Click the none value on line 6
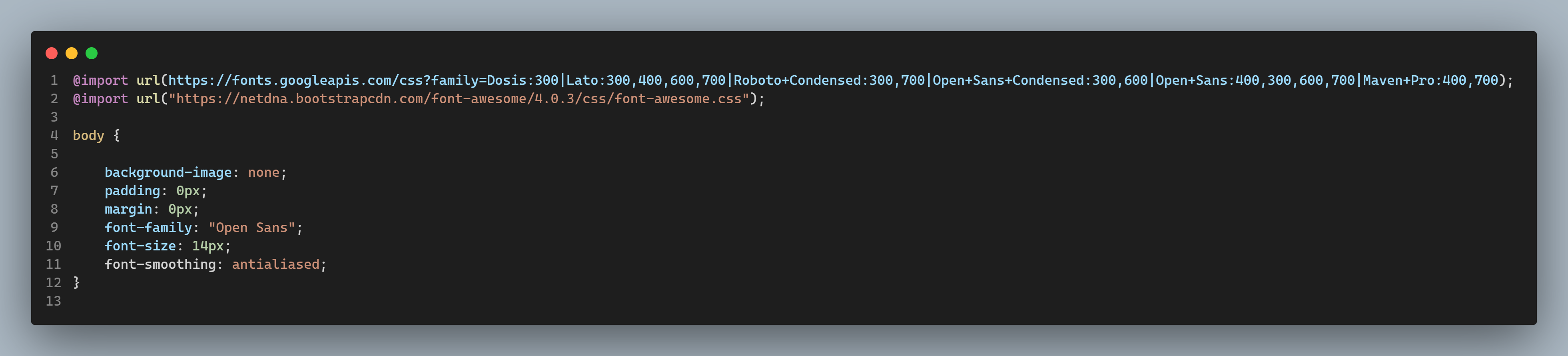Viewport: 1568px width, 356px height. click(x=263, y=172)
